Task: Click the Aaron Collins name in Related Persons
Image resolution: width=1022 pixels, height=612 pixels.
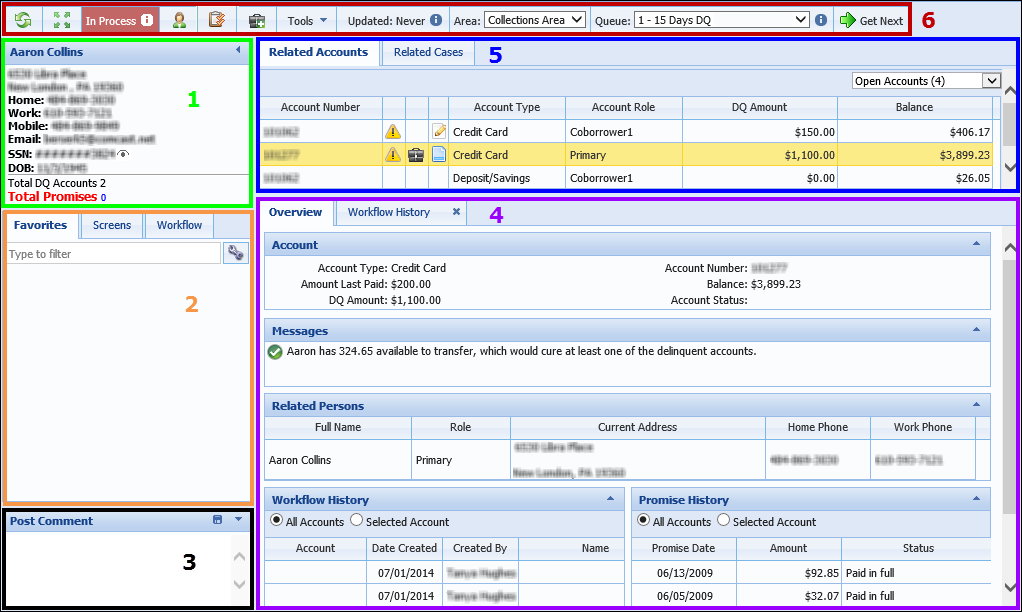Action: tap(300, 460)
